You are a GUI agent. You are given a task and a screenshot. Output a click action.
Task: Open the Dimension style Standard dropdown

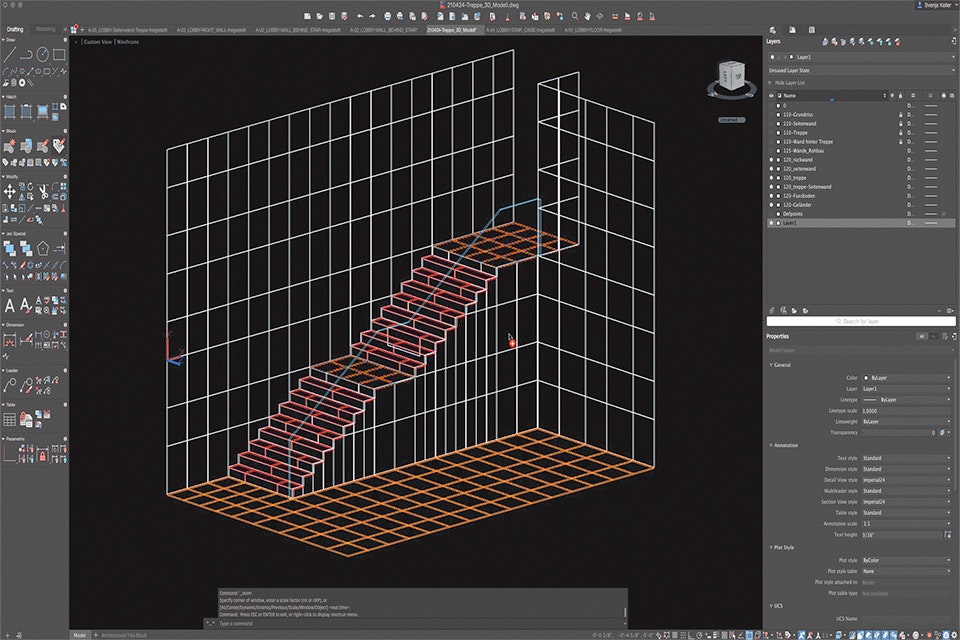click(906, 469)
